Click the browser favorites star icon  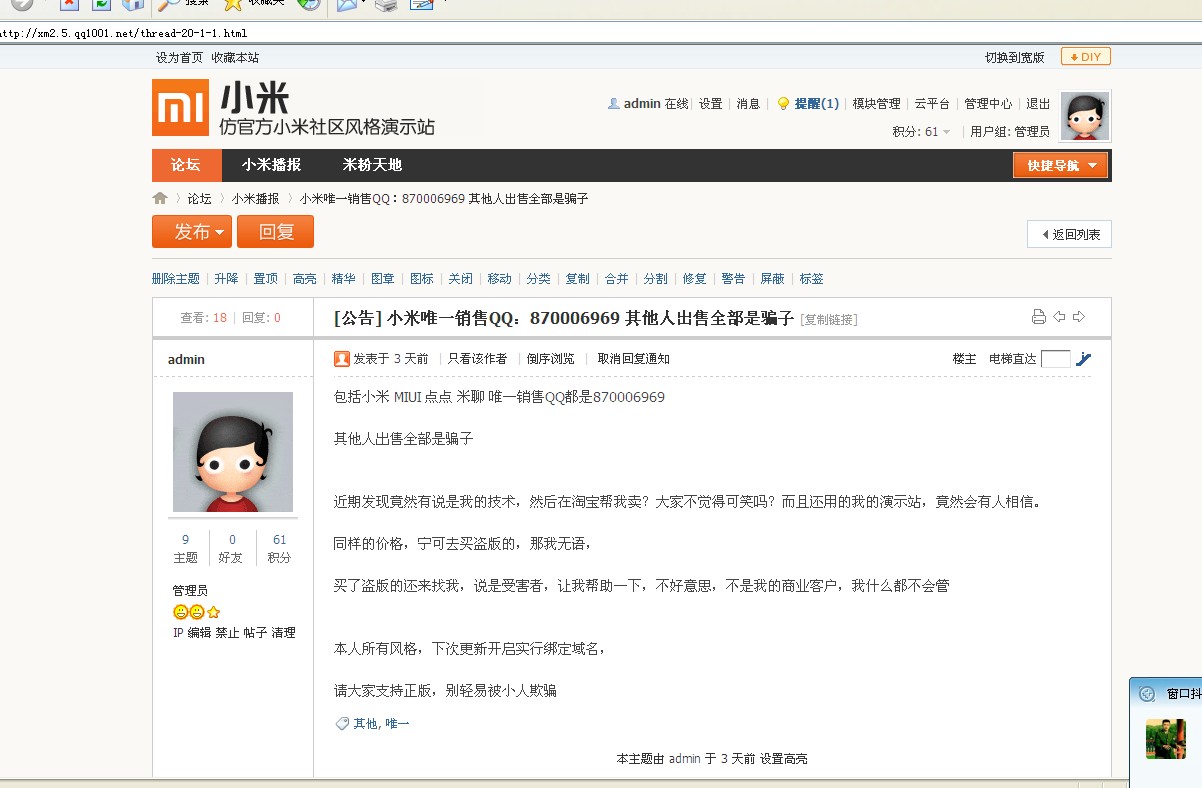(x=233, y=5)
